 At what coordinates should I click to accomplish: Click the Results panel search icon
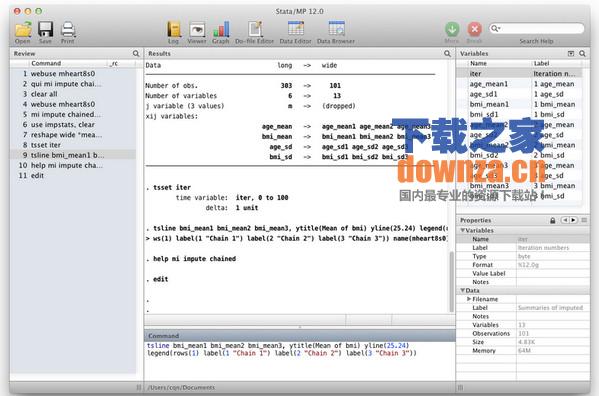coord(447,53)
